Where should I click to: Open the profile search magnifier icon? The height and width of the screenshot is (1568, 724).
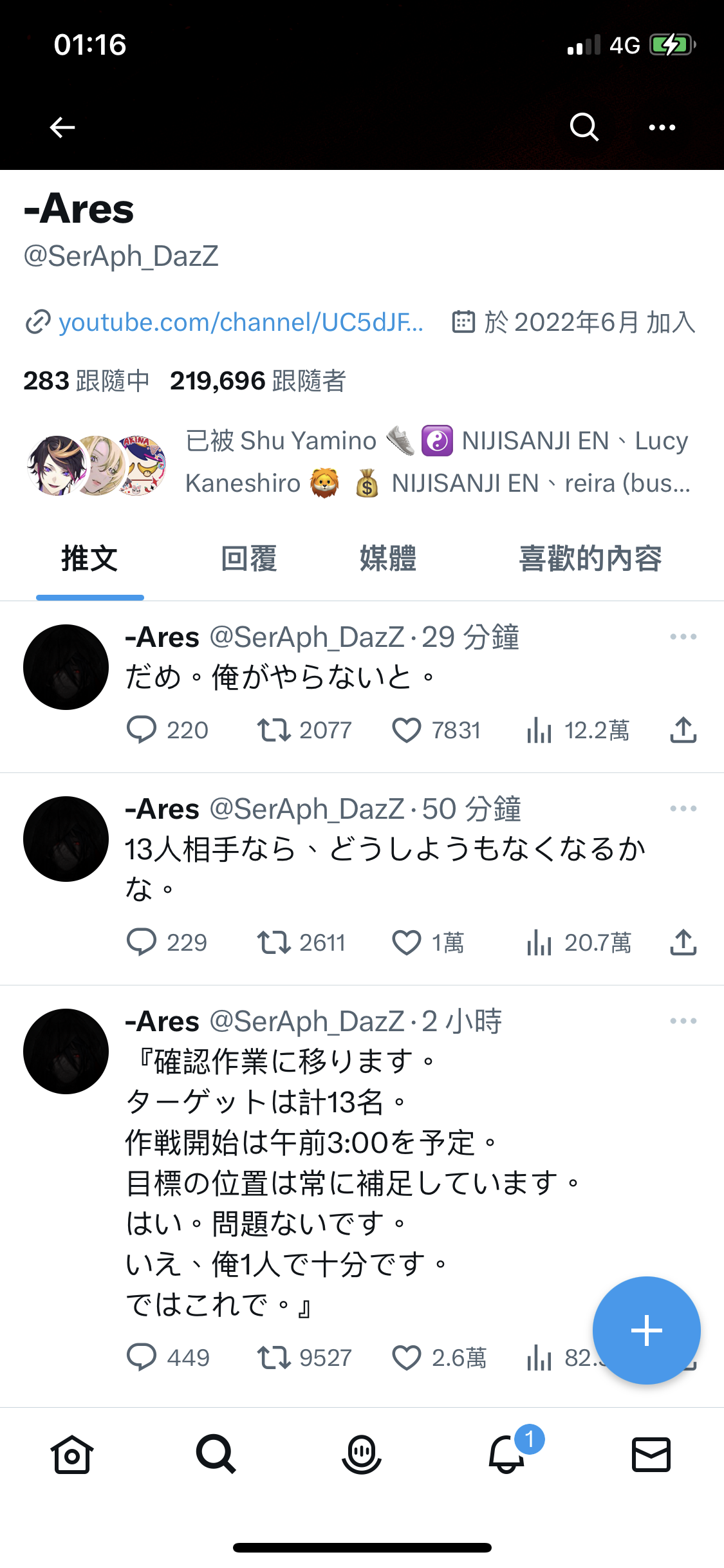[x=584, y=127]
